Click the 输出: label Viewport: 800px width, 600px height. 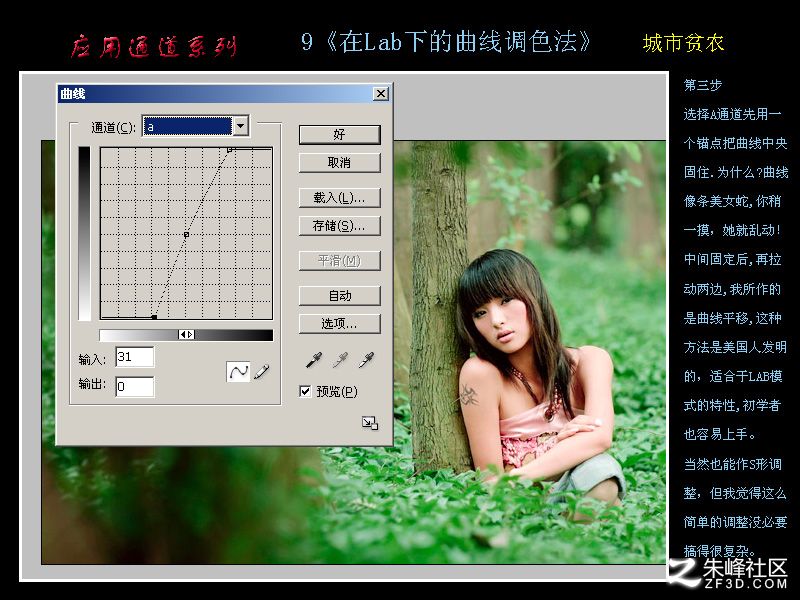tap(92, 384)
